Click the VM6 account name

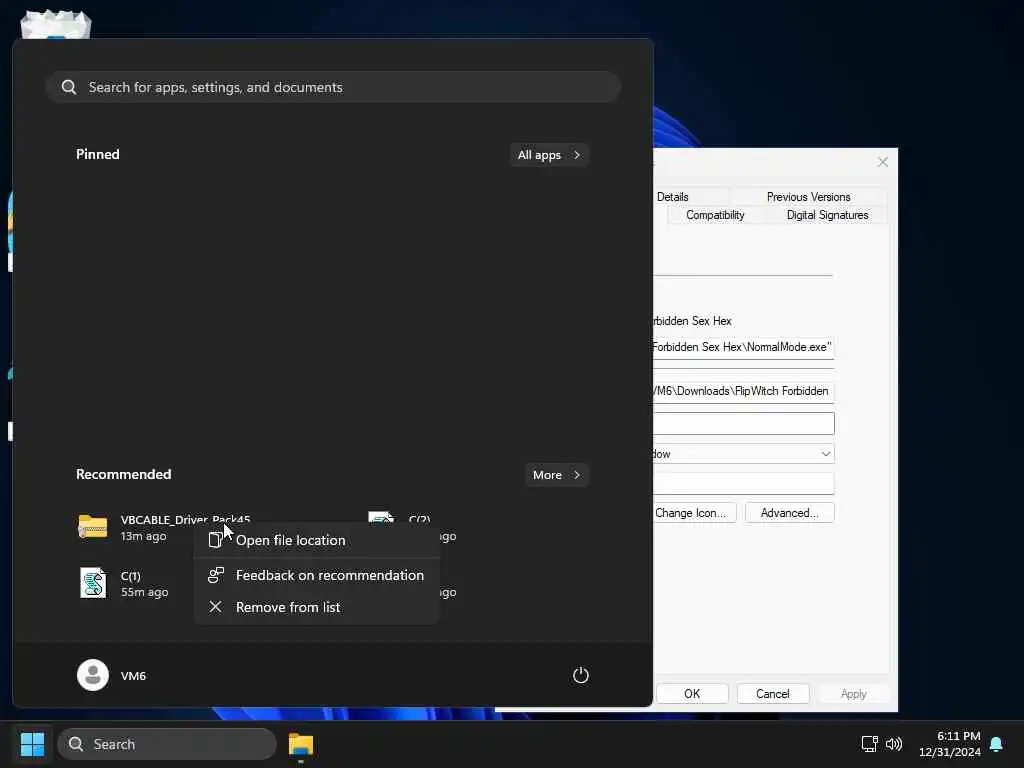133,676
